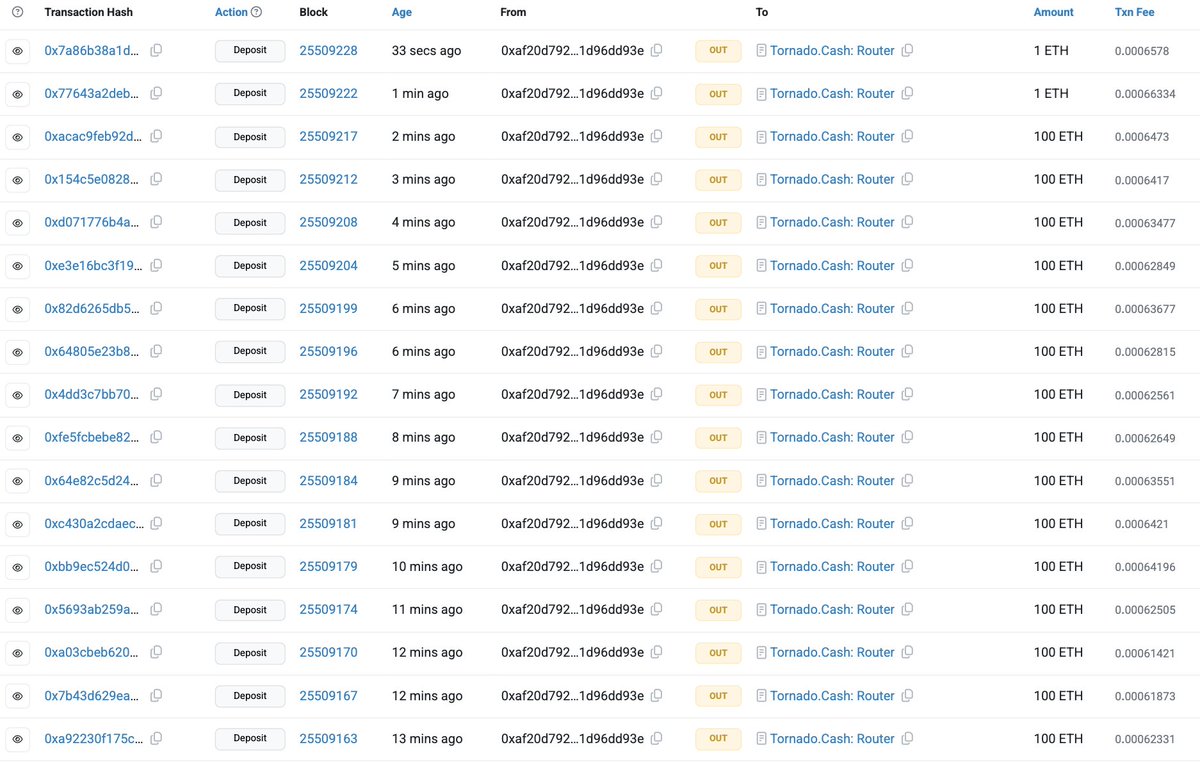This screenshot has height=763, width=1200.
Task: Click the Action column header
Action: tap(231, 12)
